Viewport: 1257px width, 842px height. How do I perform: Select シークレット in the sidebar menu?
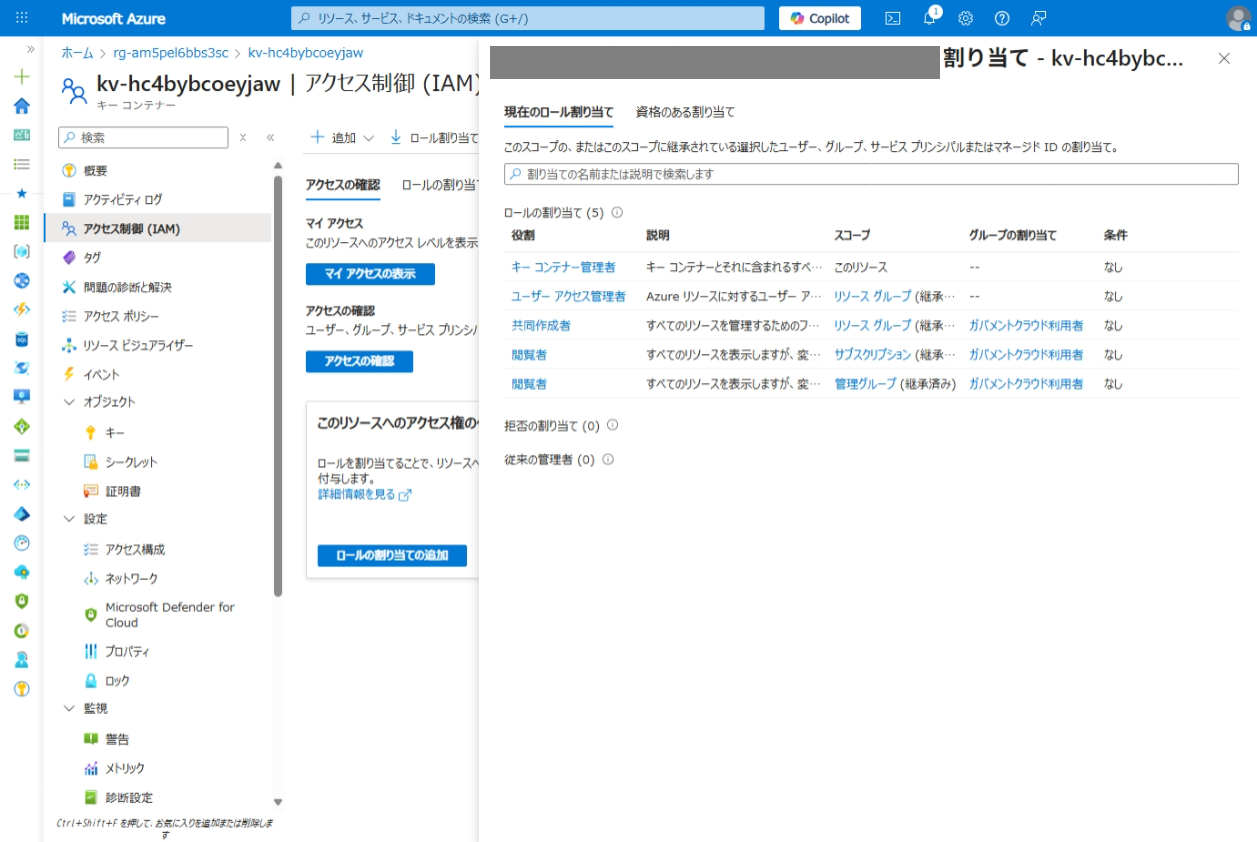pyautogui.click(x=131, y=462)
